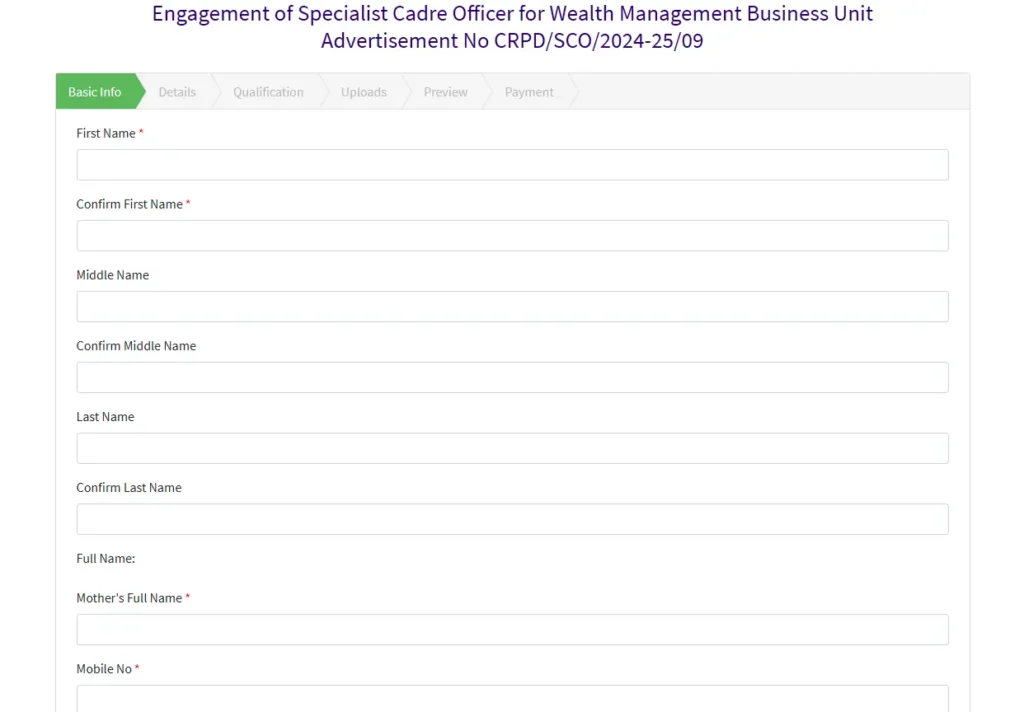Select the Uploads step tab
This screenshot has height=712, width=1024.
[363, 92]
